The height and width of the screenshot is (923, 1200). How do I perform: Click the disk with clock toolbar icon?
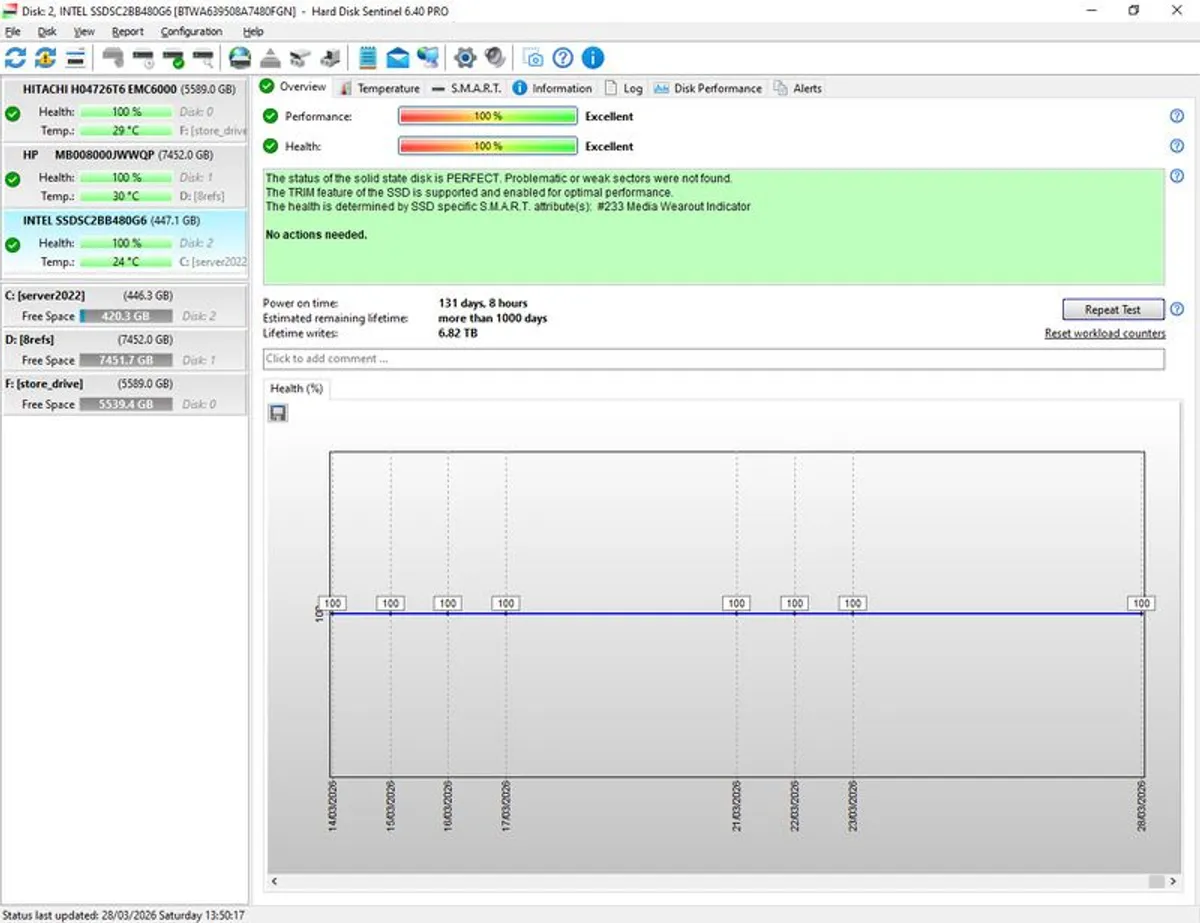tap(143, 57)
